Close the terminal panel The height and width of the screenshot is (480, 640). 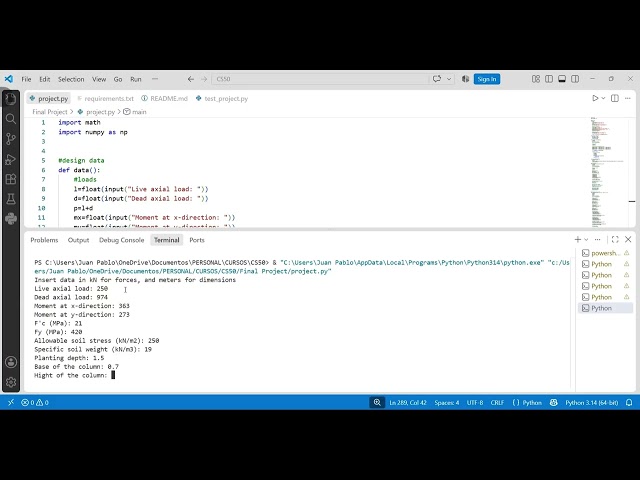tap(628, 240)
